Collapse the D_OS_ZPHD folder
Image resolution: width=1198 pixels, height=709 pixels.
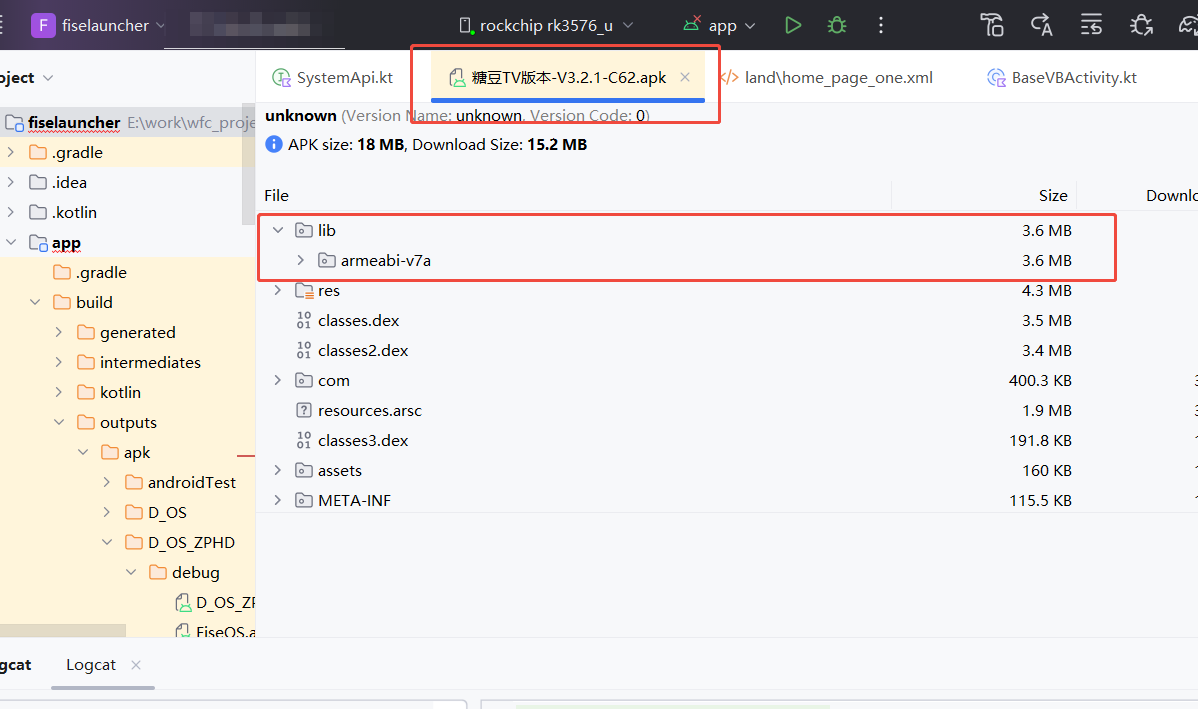[107, 542]
